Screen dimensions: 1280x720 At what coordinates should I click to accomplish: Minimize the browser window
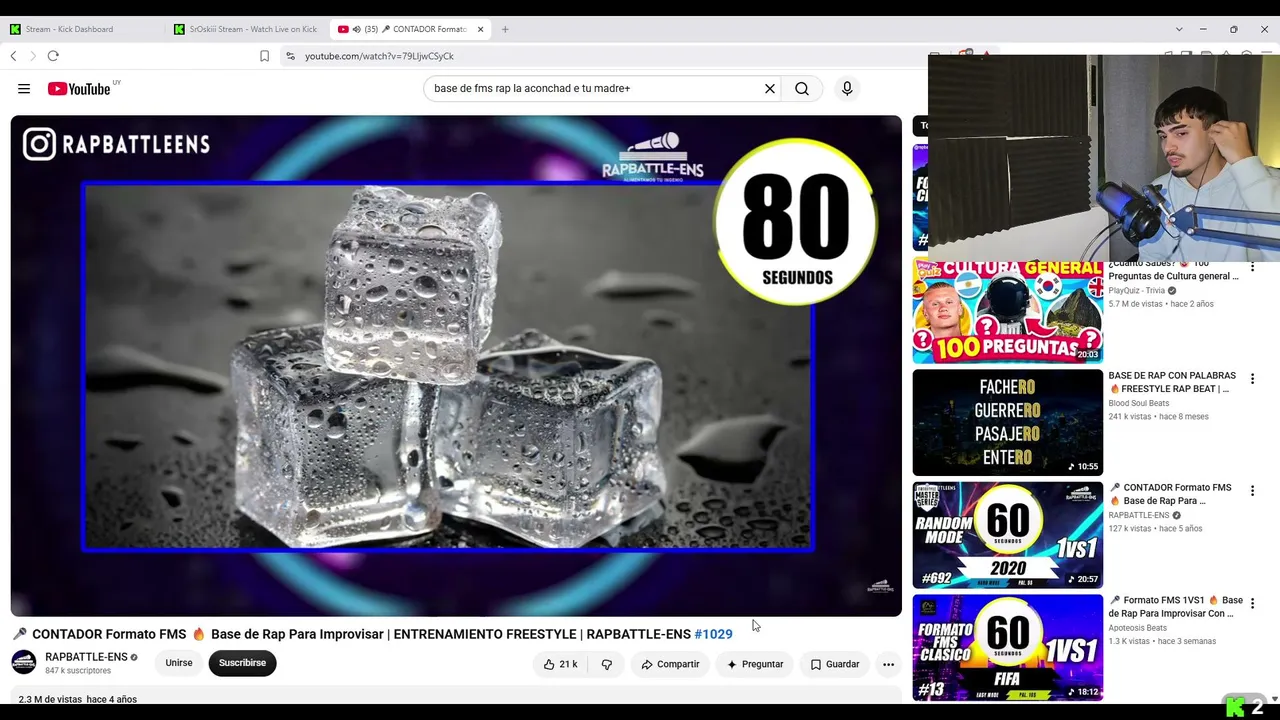(1203, 29)
